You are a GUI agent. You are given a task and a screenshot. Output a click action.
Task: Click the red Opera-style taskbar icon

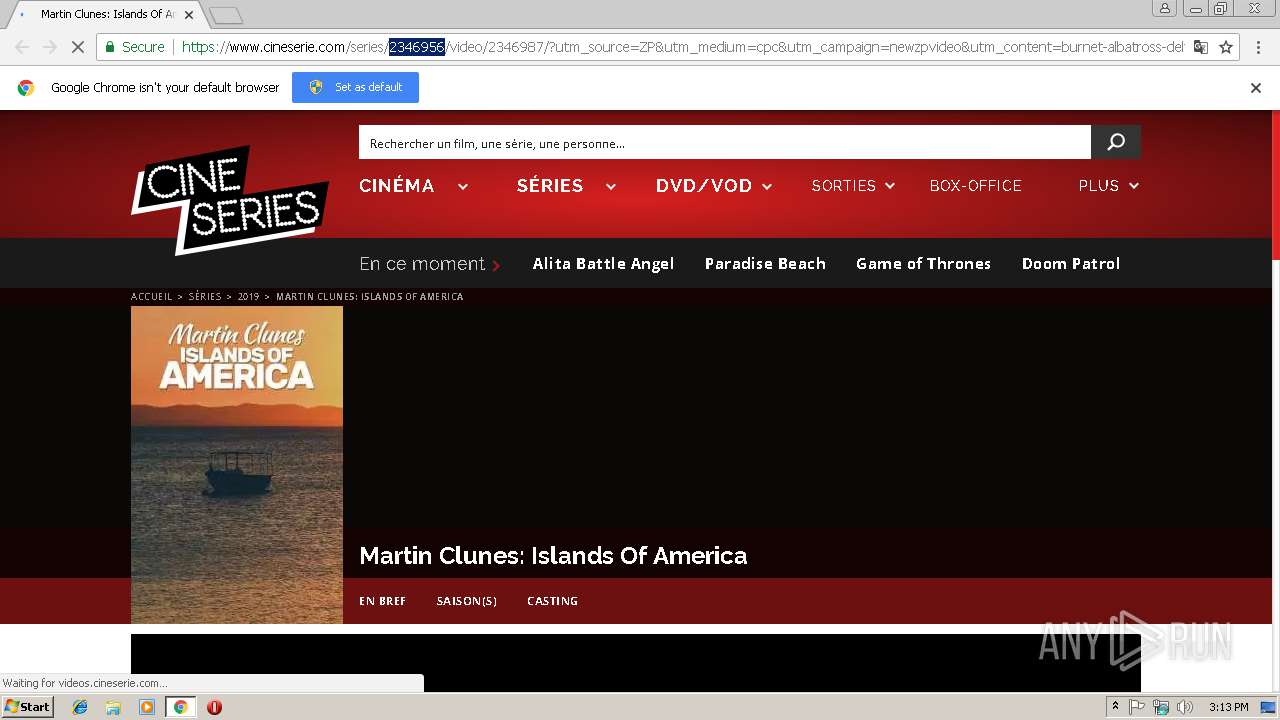point(214,707)
